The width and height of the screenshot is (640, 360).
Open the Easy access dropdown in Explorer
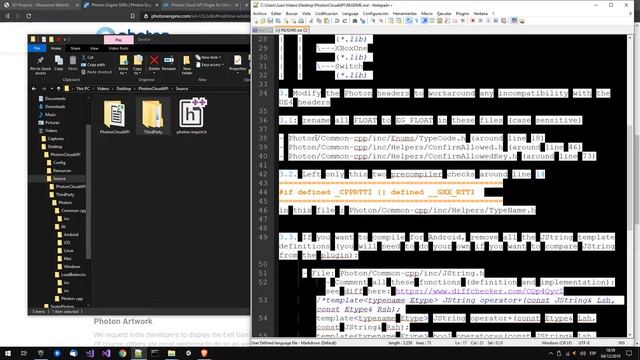(x=209, y=64)
